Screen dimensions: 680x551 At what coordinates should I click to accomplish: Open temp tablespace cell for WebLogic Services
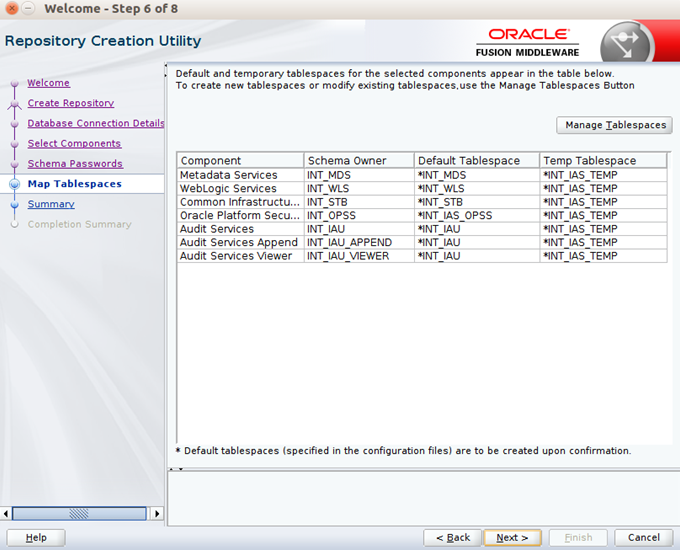[603, 189]
